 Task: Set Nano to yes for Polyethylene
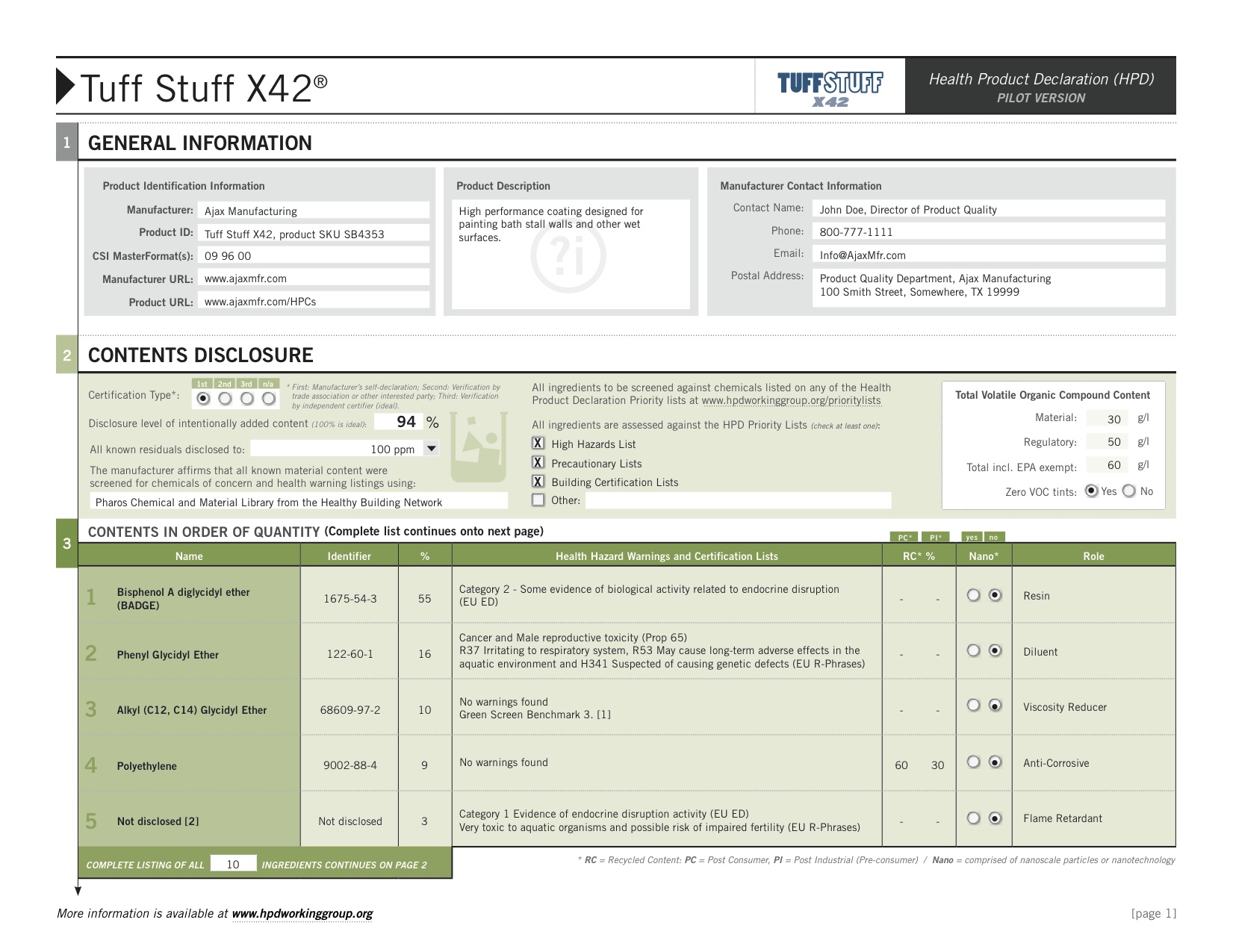pos(974,764)
